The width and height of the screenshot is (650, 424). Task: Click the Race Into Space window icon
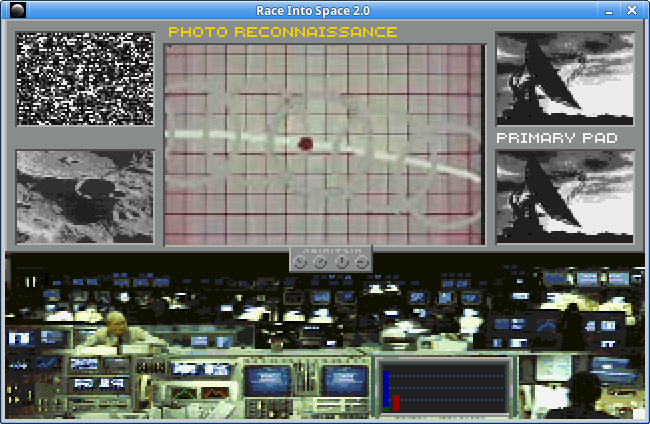click(x=17, y=10)
